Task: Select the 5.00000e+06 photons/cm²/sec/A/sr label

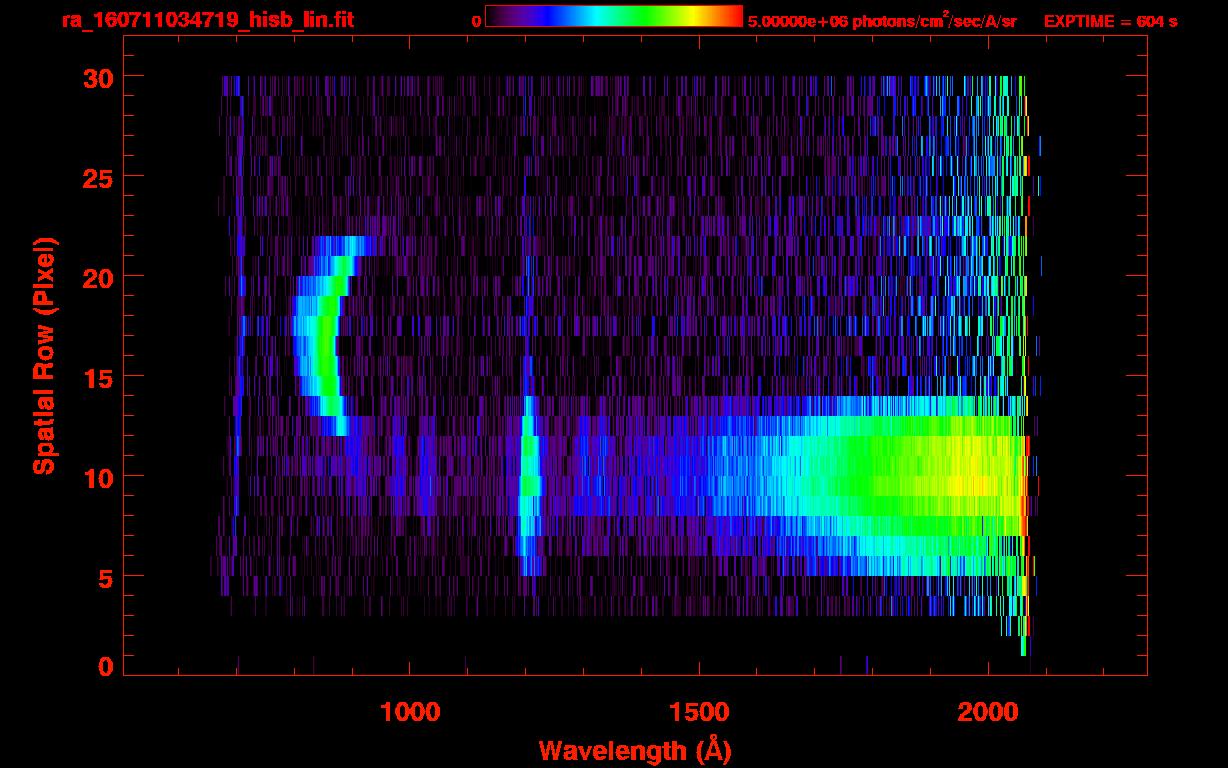Action: pyautogui.click(x=882, y=21)
